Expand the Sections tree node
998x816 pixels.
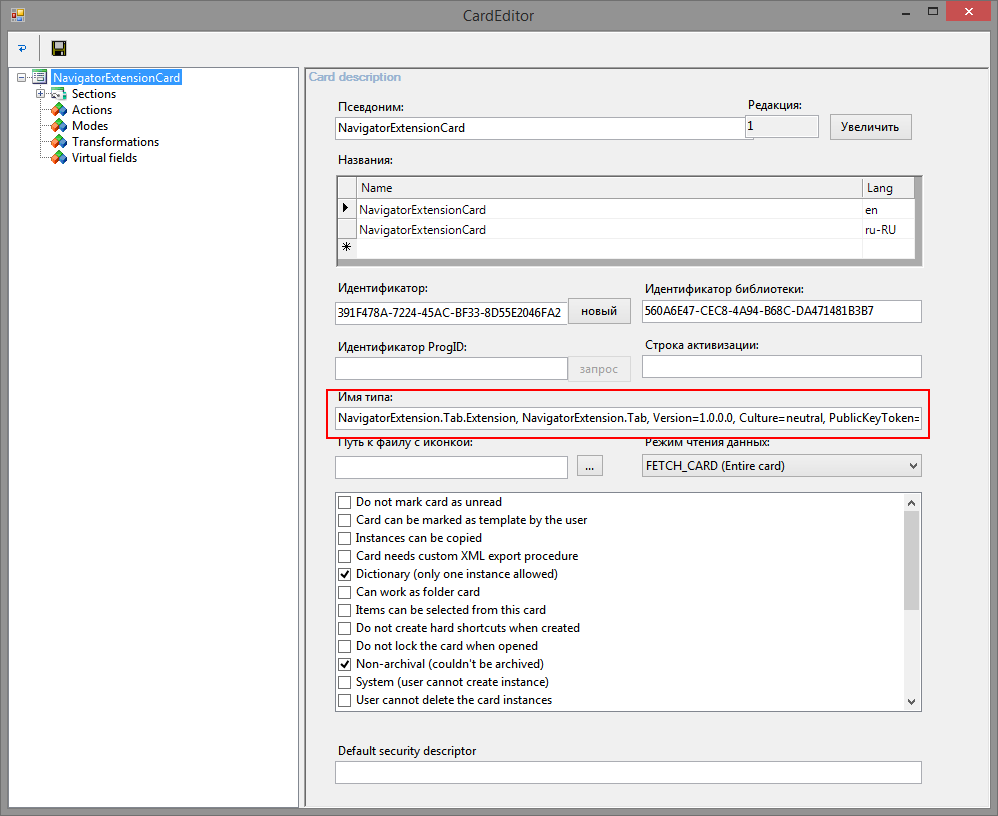tap(41, 94)
